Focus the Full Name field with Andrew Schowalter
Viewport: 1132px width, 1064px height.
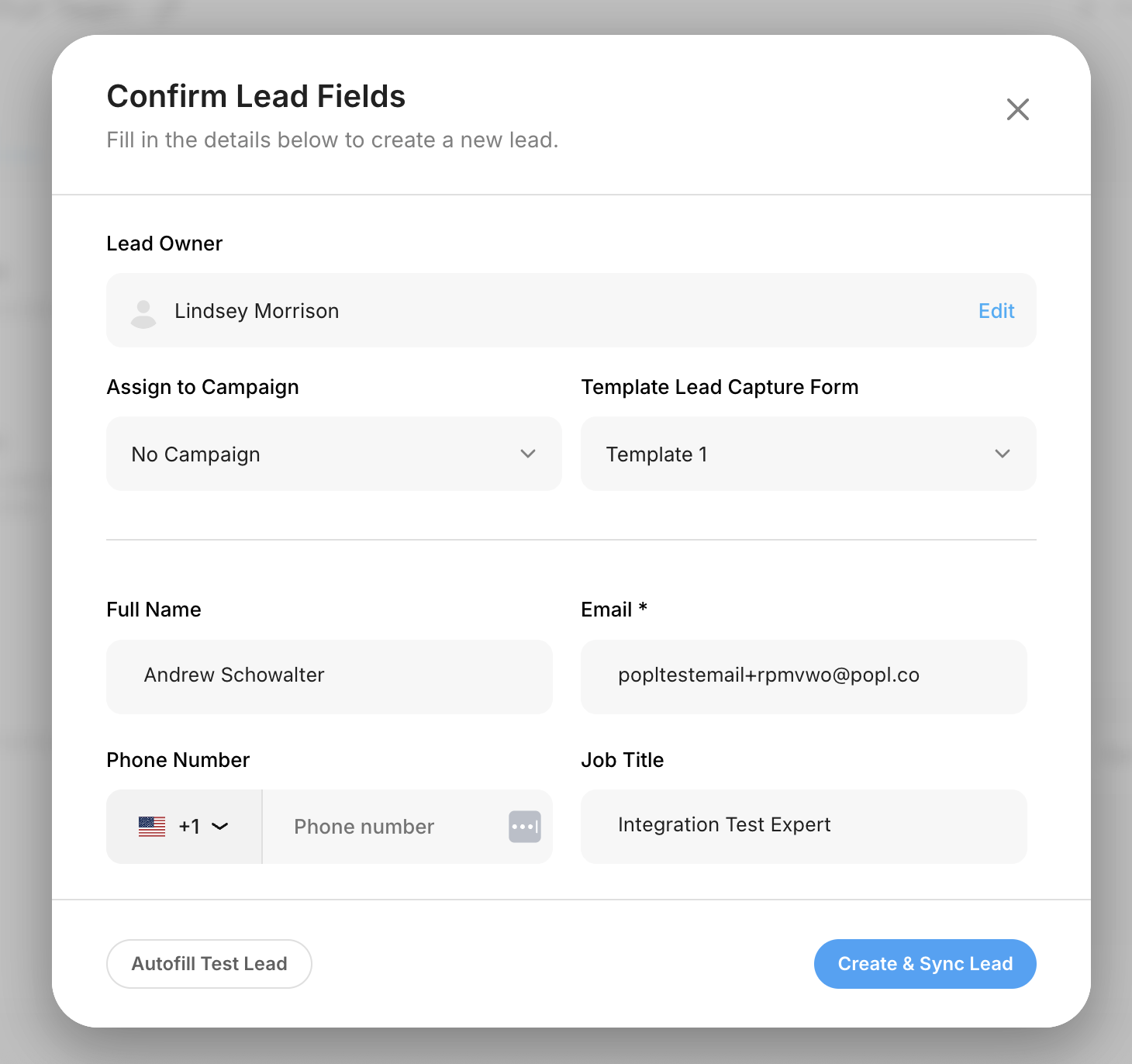coord(330,676)
